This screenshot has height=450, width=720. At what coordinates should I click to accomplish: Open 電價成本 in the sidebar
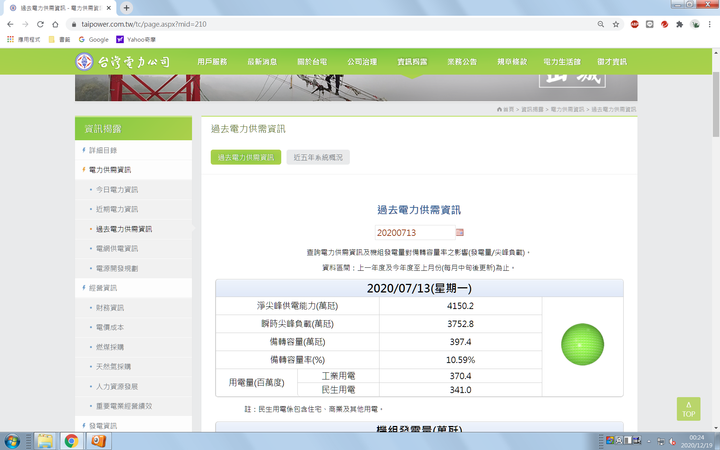(133, 327)
